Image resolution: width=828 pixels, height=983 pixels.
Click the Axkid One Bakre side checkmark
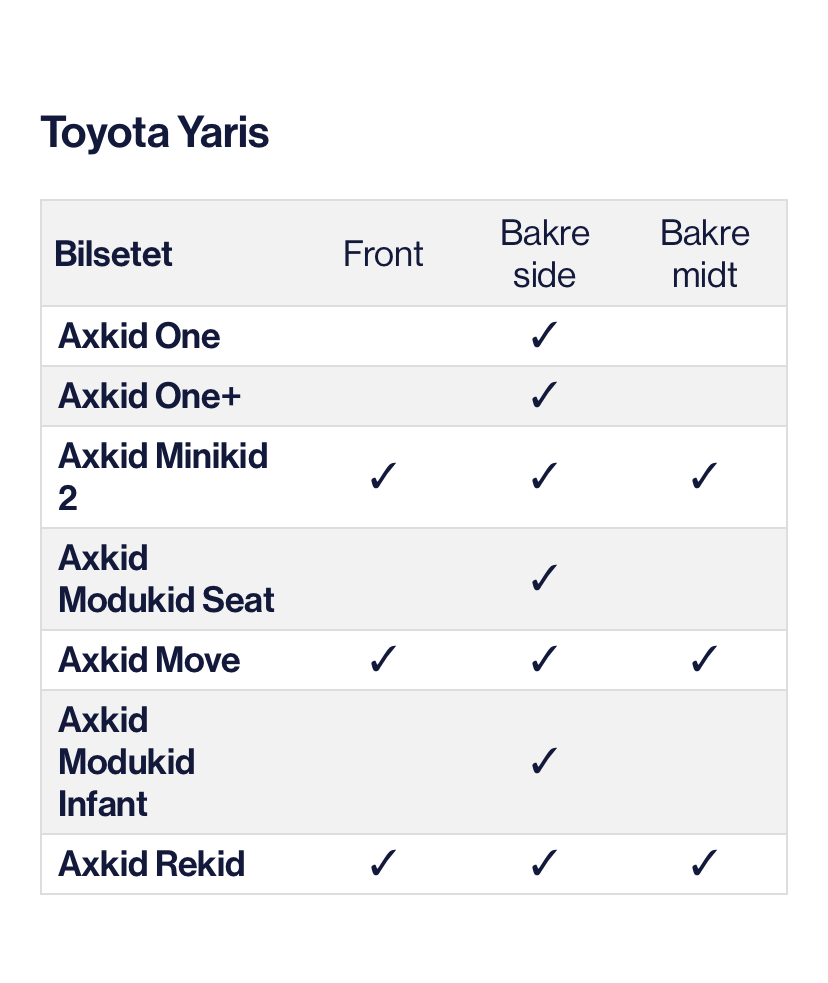pyautogui.click(x=543, y=335)
